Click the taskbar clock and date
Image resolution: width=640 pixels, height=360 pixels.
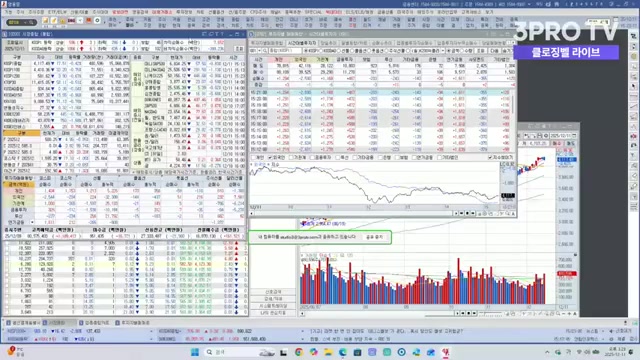coord(615,352)
